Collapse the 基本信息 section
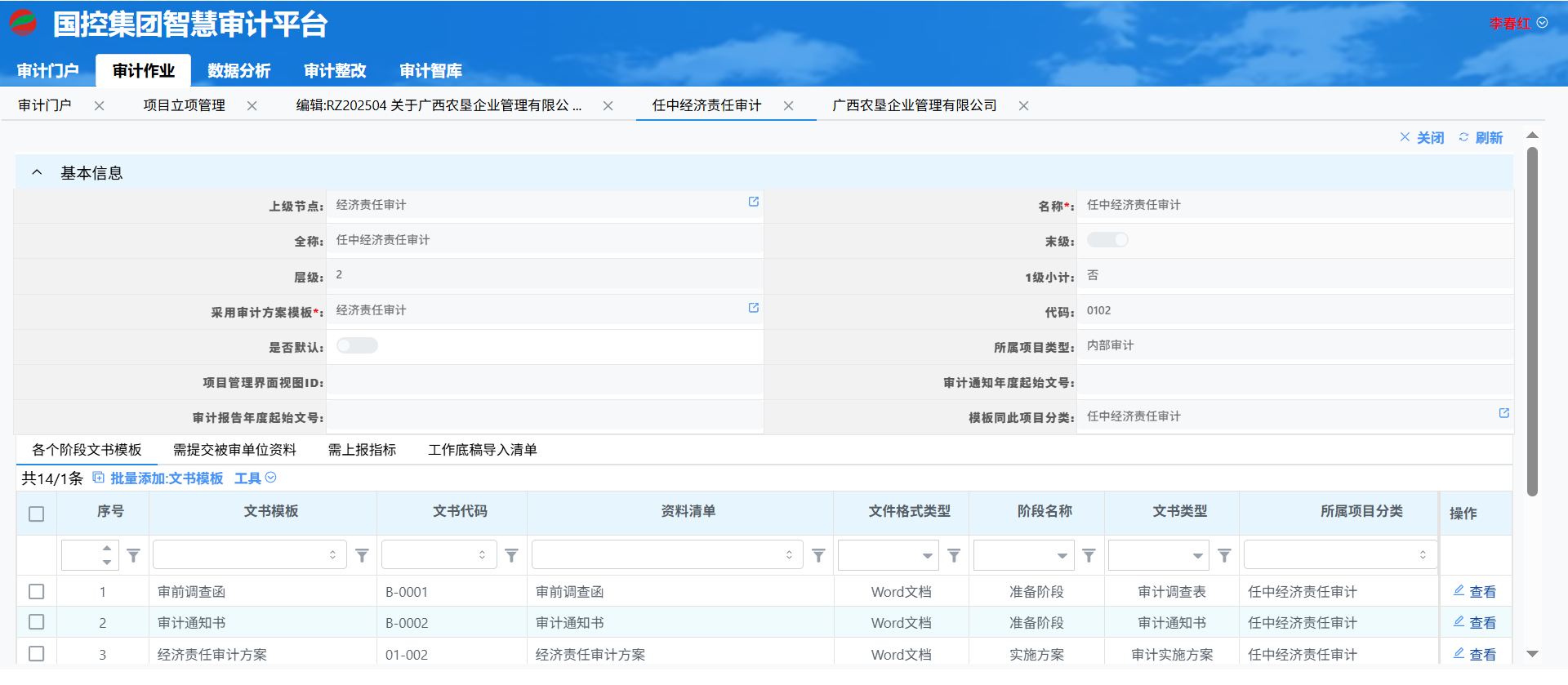The height and width of the screenshot is (685, 1568). pos(37,172)
